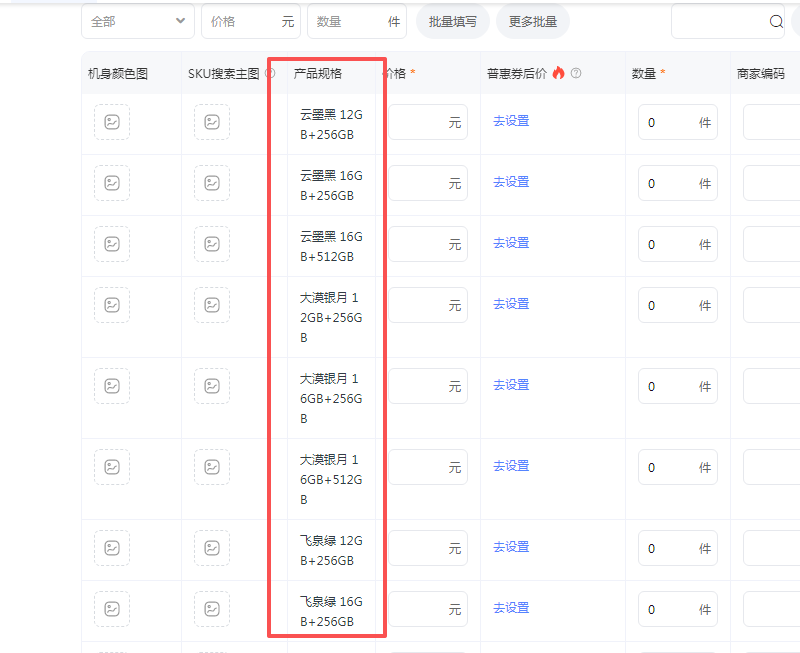Image resolution: width=800 pixels, height=653 pixels.
Task: Upload body color image for 云墨黑 12GB+256GB
Action: [x=112, y=122]
